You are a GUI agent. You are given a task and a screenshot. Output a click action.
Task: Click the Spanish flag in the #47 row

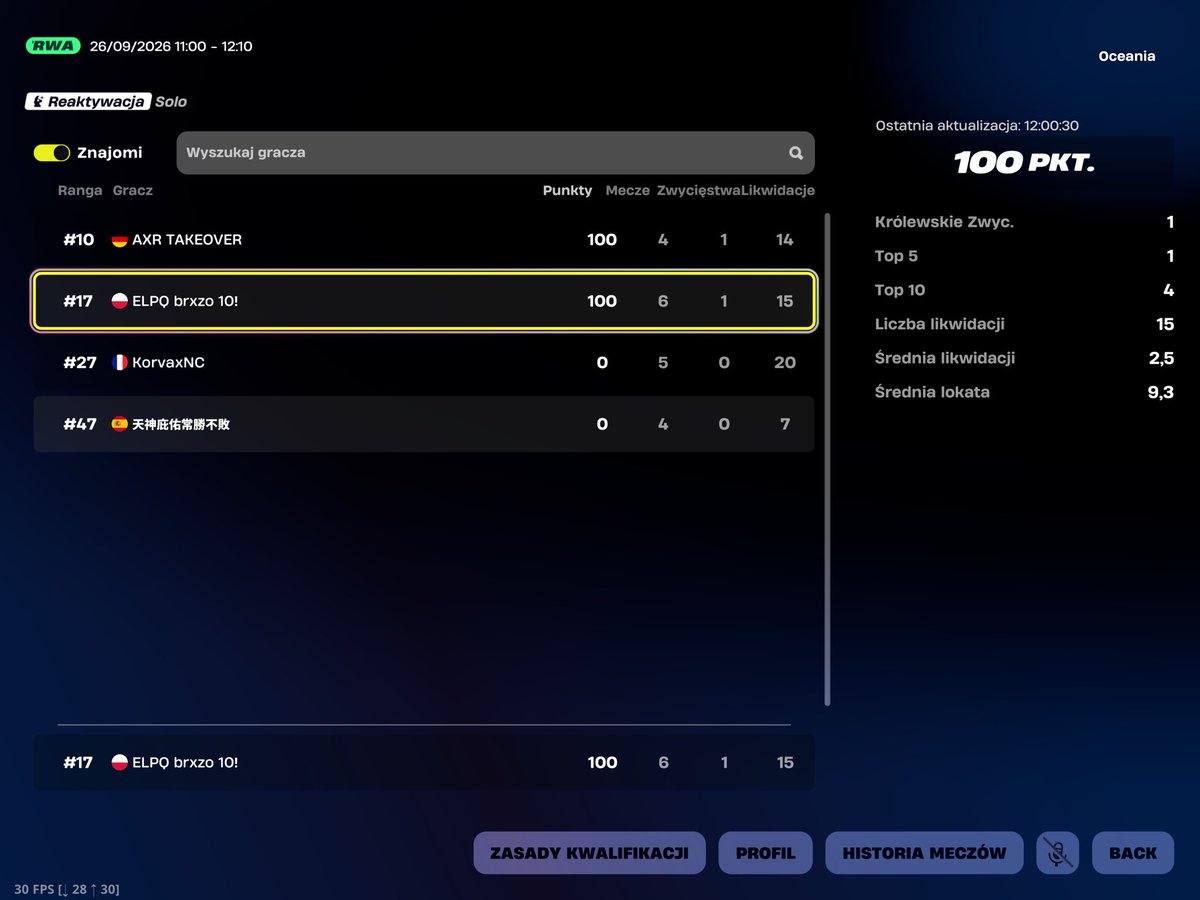119,424
